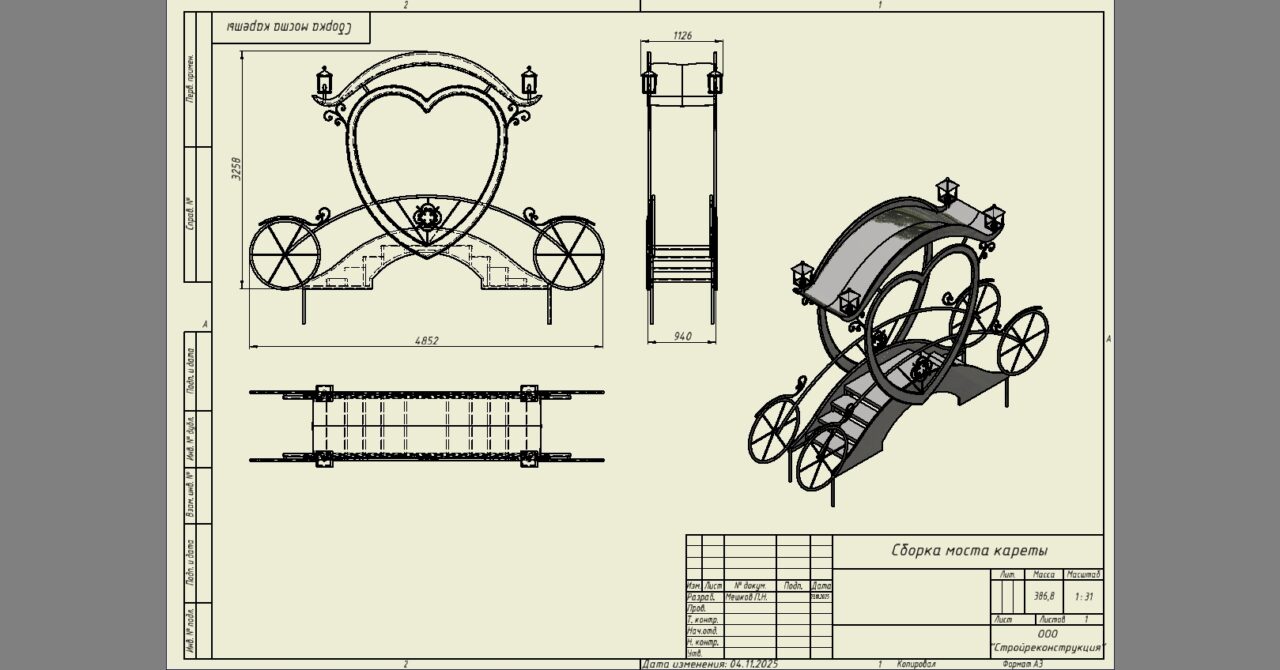The height and width of the screenshot is (670, 1280).
Task: Select the scale value 1:31 cell
Action: (1083, 597)
